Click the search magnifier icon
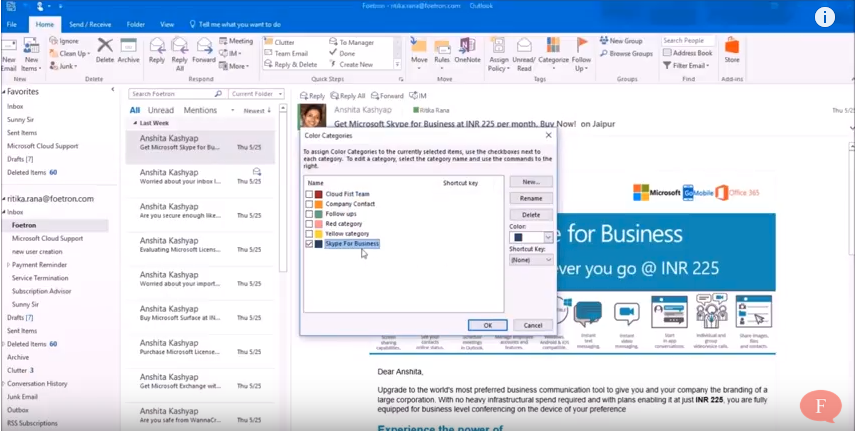Image resolution: width=857 pixels, height=431 pixels. pyautogui.click(x=218, y=94)
